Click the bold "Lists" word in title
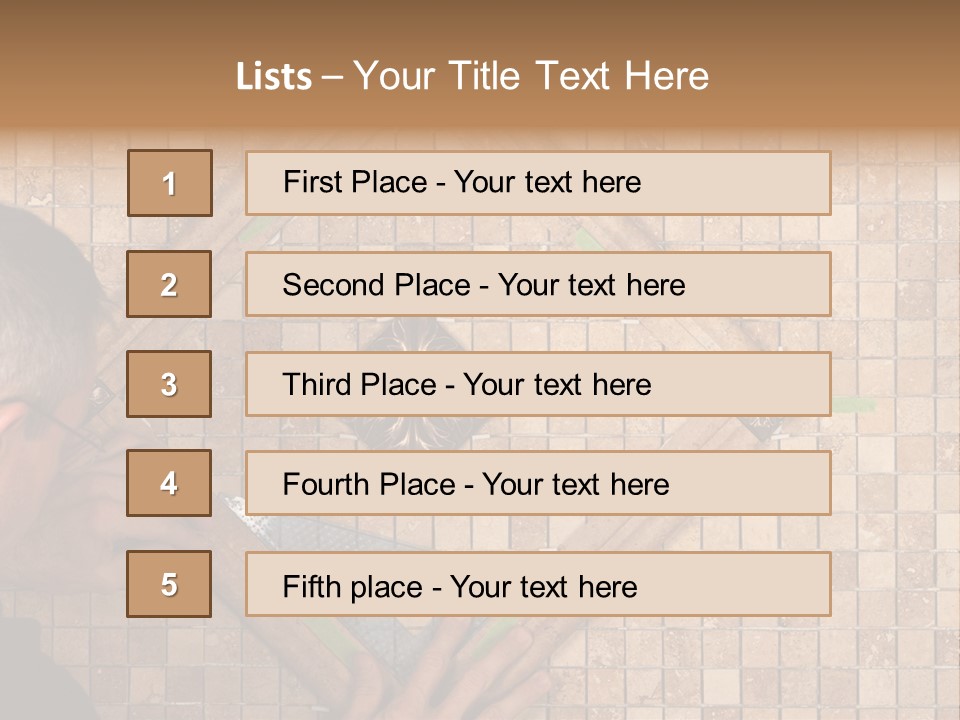This screenshot has width=960, height=720. 274,77
